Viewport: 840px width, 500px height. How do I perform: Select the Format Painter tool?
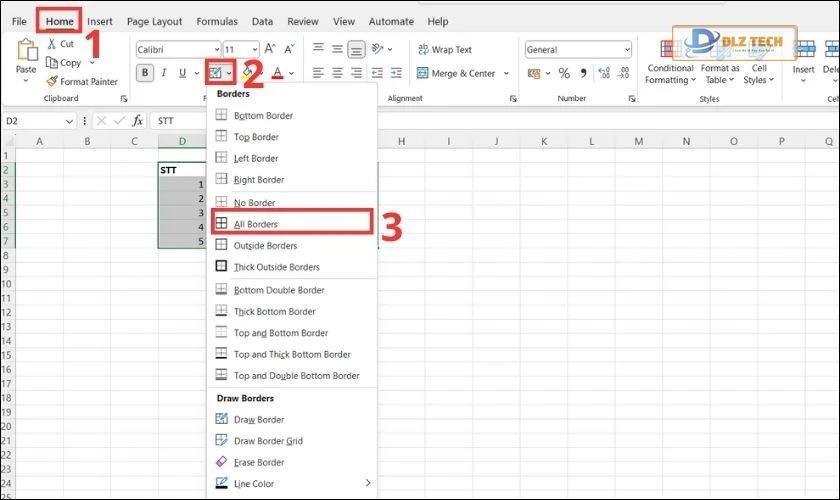pos(82,82)
